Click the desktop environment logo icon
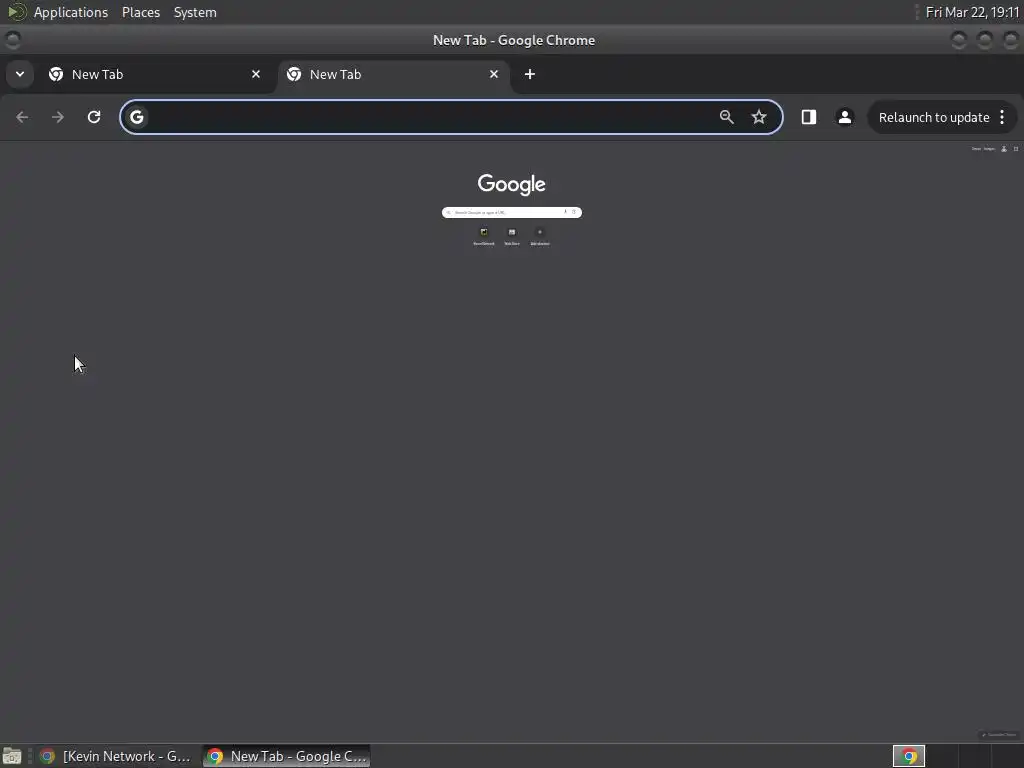Viewport: 1024px width, 768px height. click(x=16, y=12)
